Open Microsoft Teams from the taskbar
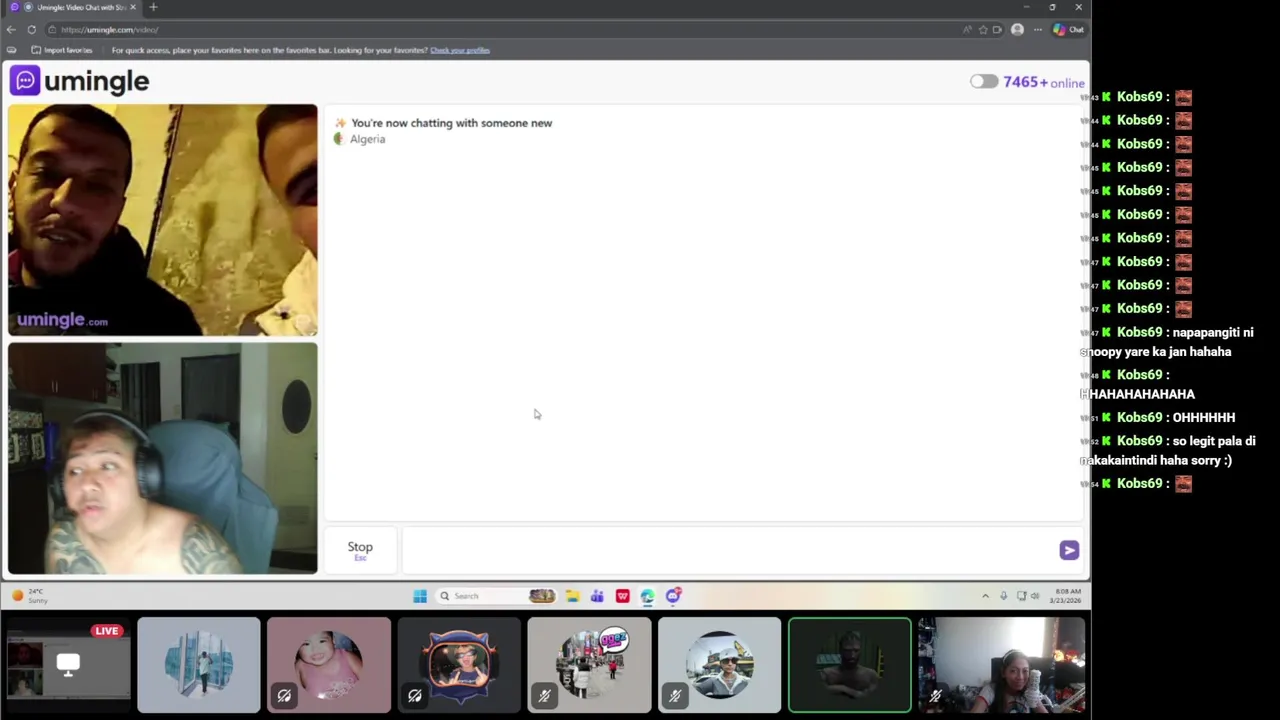This screenshot has width=1280, height=720. pyautogui.click(x=597, y=596)
